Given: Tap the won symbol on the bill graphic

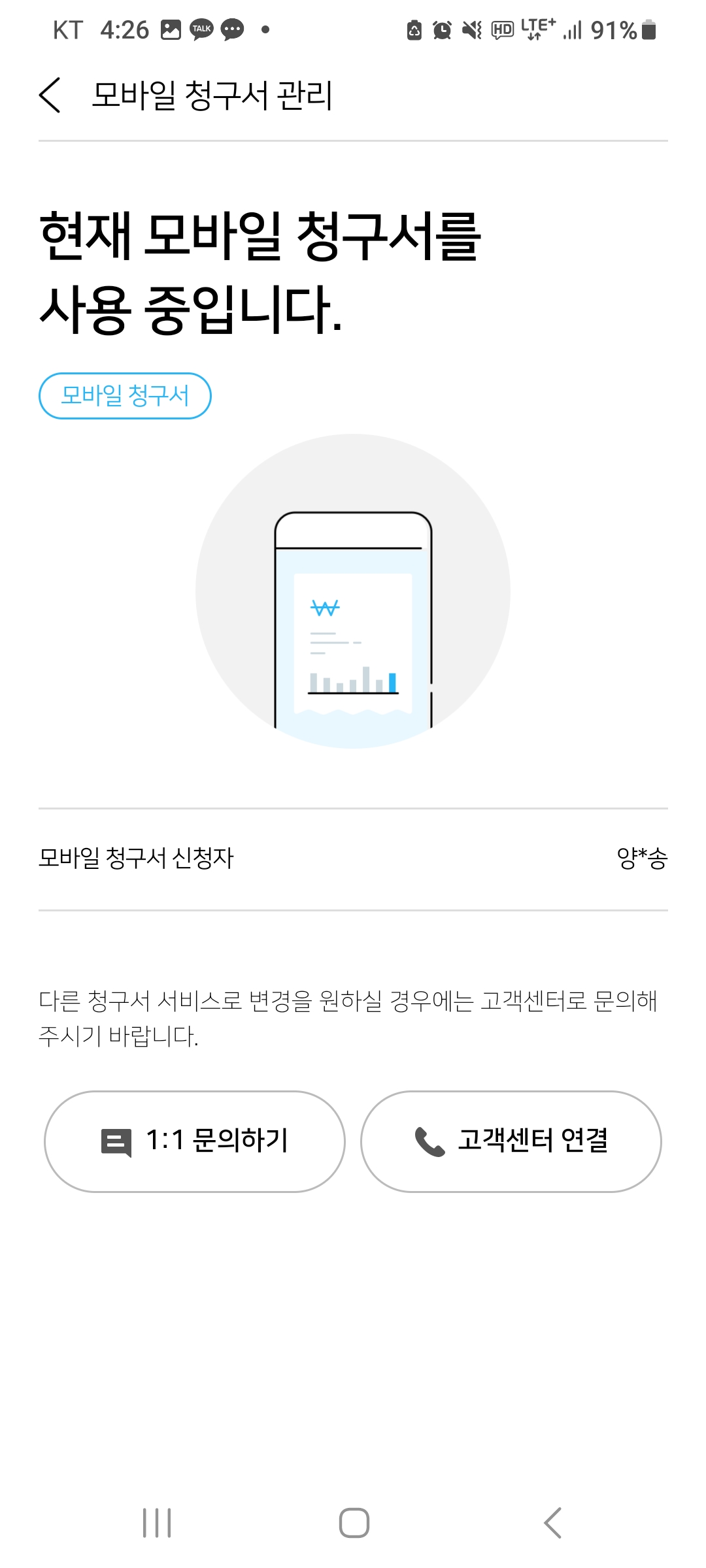Looking at the screenshot, I should 325,608.
